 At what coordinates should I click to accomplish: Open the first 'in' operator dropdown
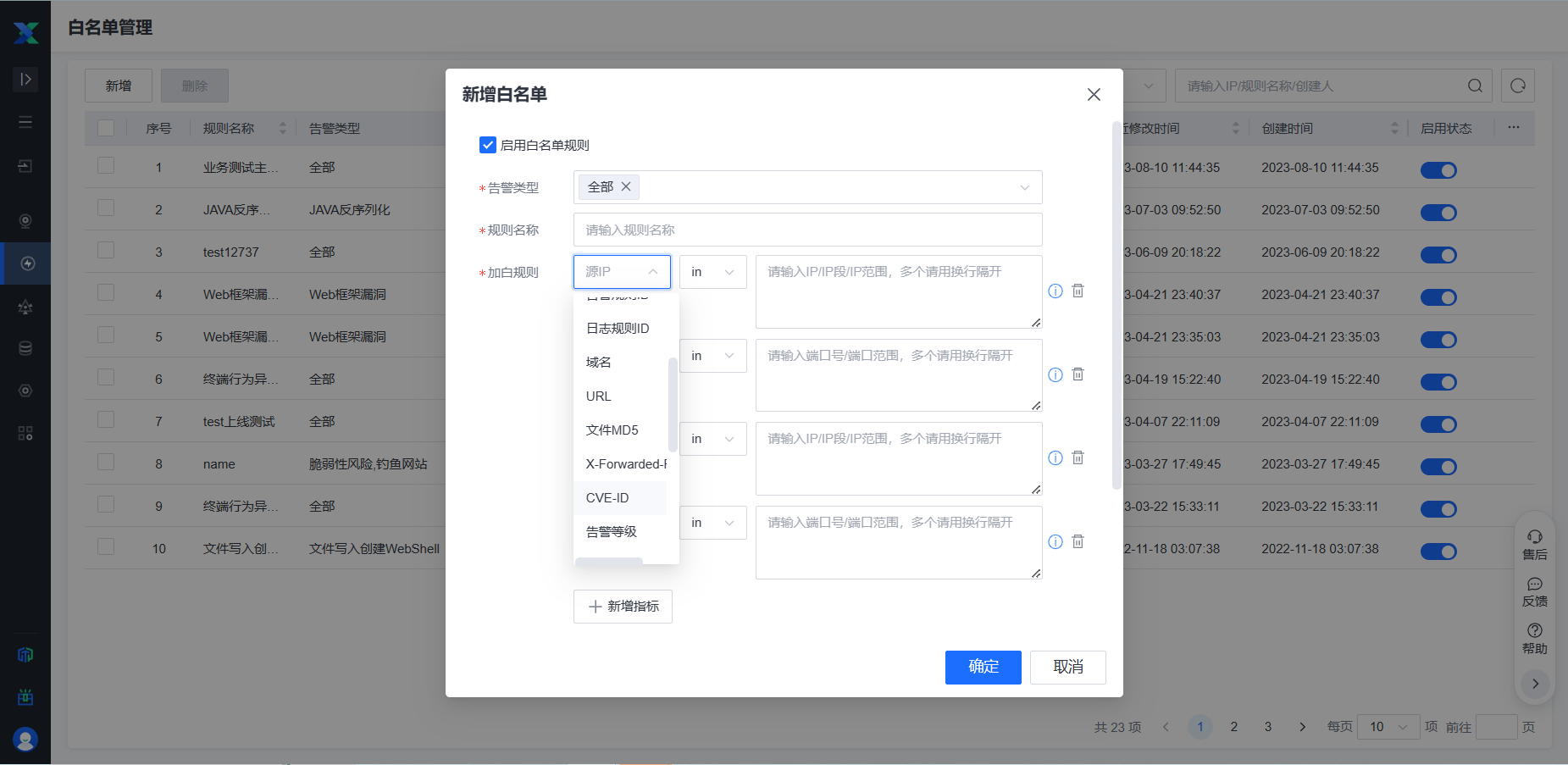(x=712, y=272)
